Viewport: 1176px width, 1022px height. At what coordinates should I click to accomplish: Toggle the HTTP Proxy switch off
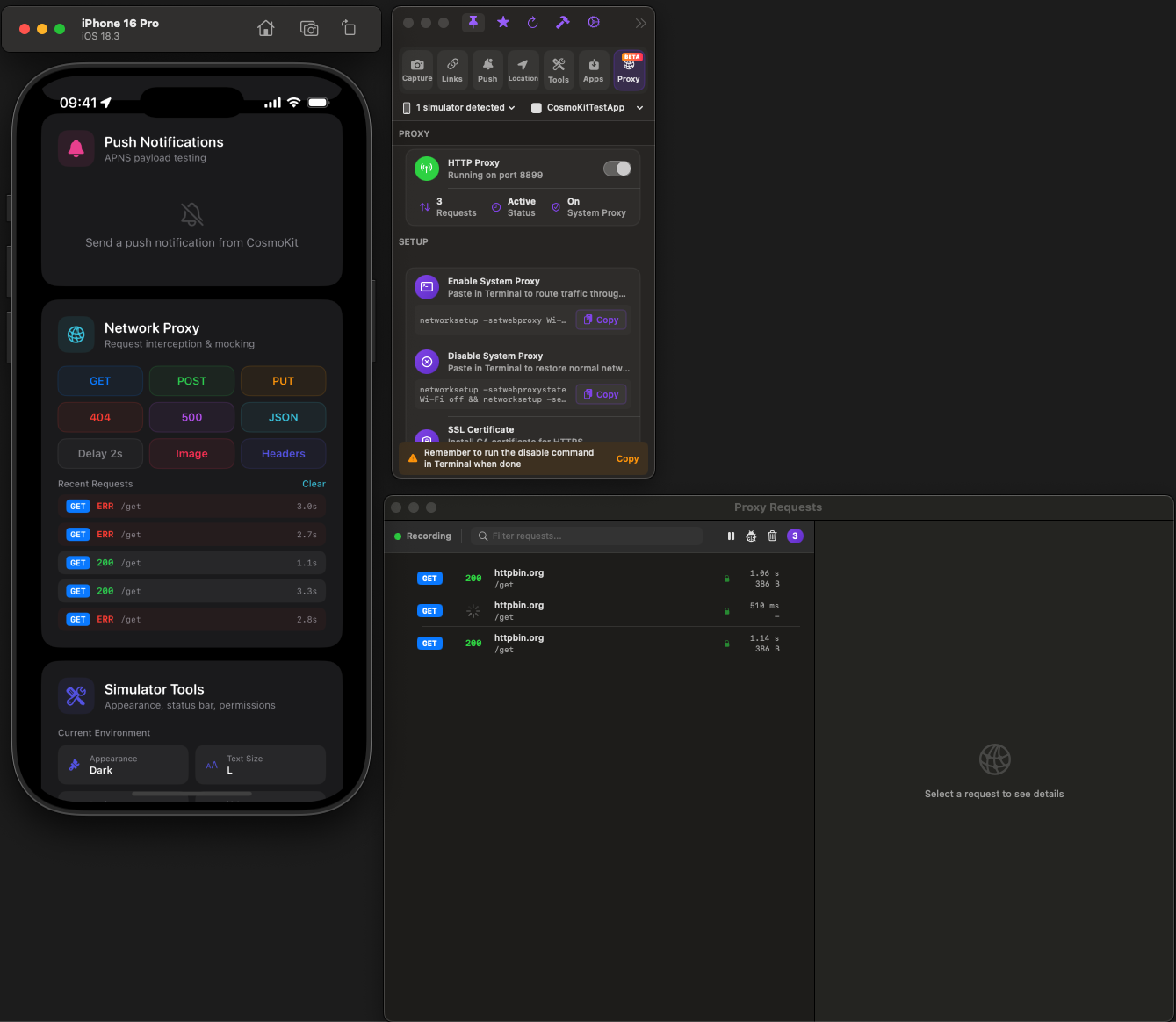coord(617,169)
